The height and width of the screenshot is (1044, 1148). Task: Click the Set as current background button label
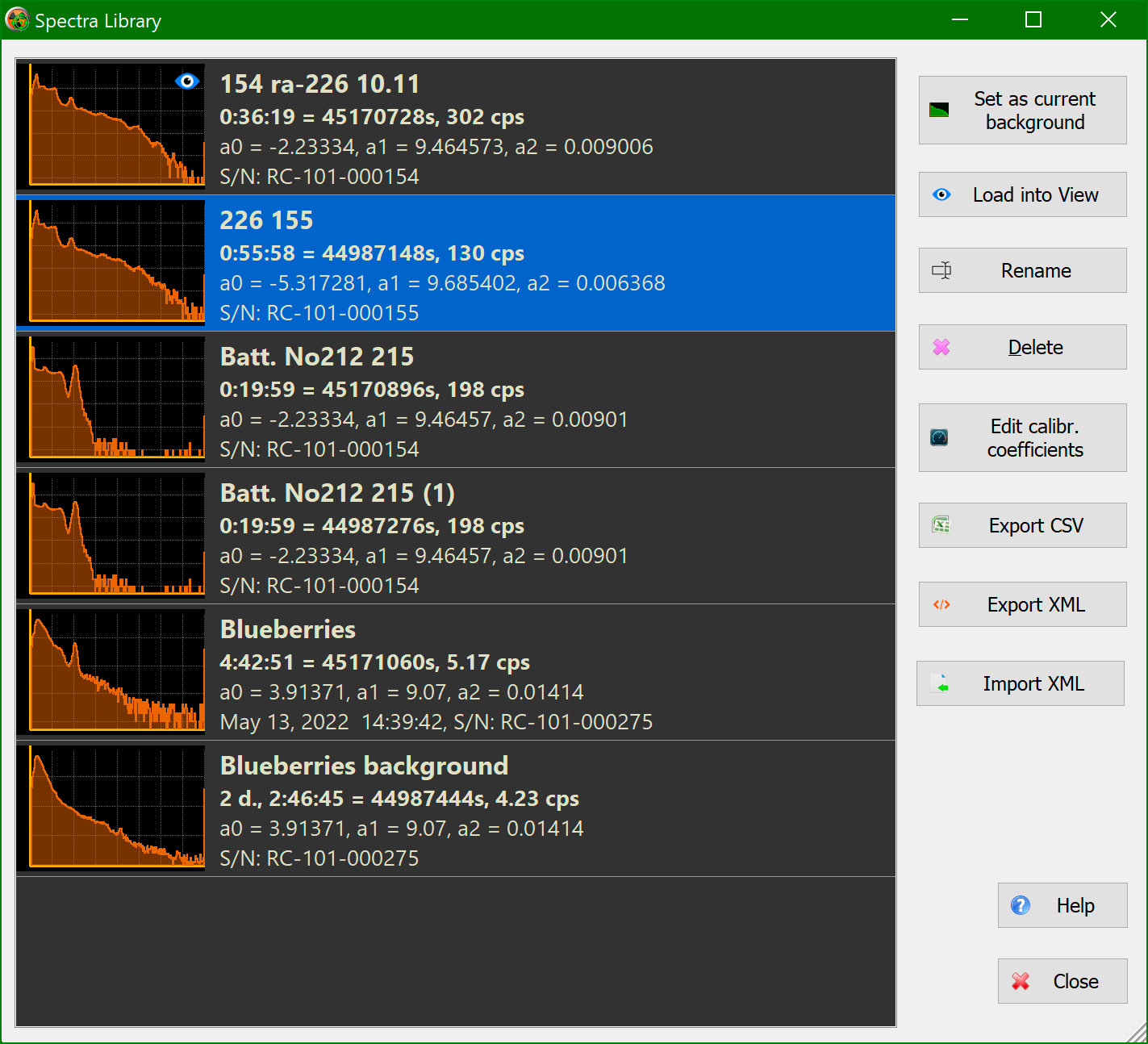(x=1035, y=111)
